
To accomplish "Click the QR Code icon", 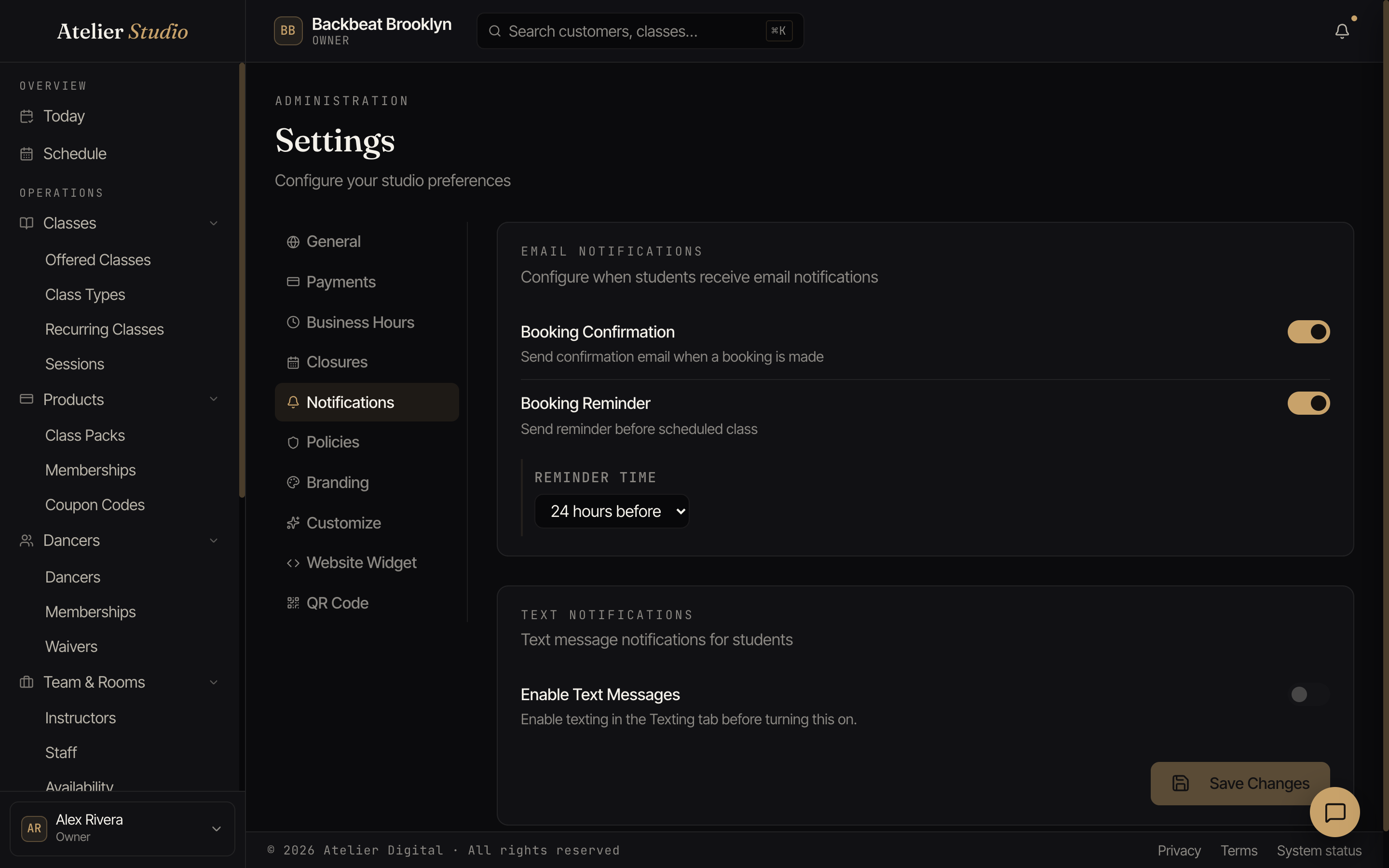I will pyautogui.click(x=293, y=603).
